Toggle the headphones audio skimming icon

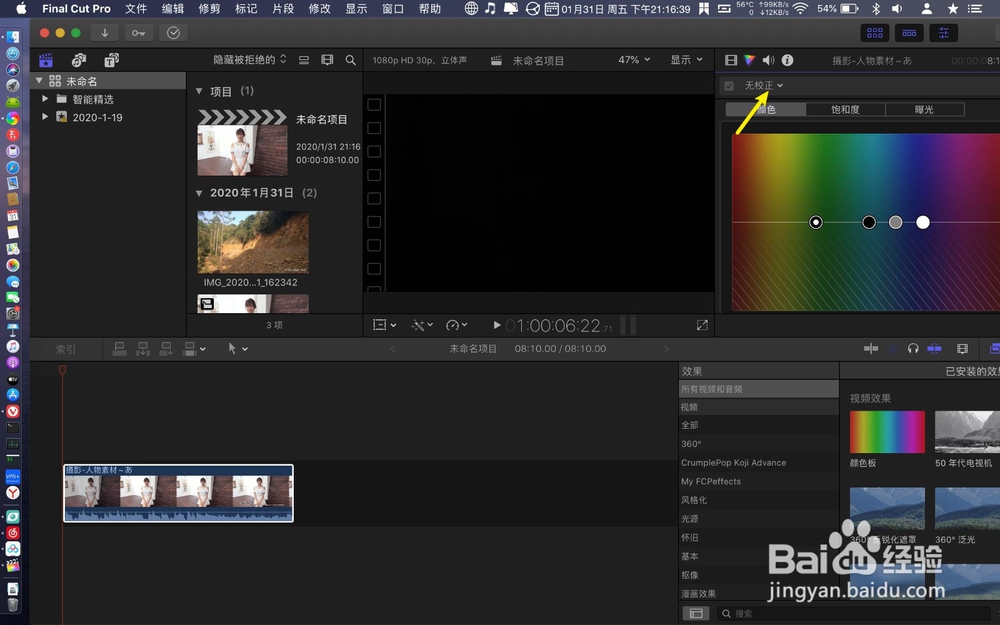point(913,348)
